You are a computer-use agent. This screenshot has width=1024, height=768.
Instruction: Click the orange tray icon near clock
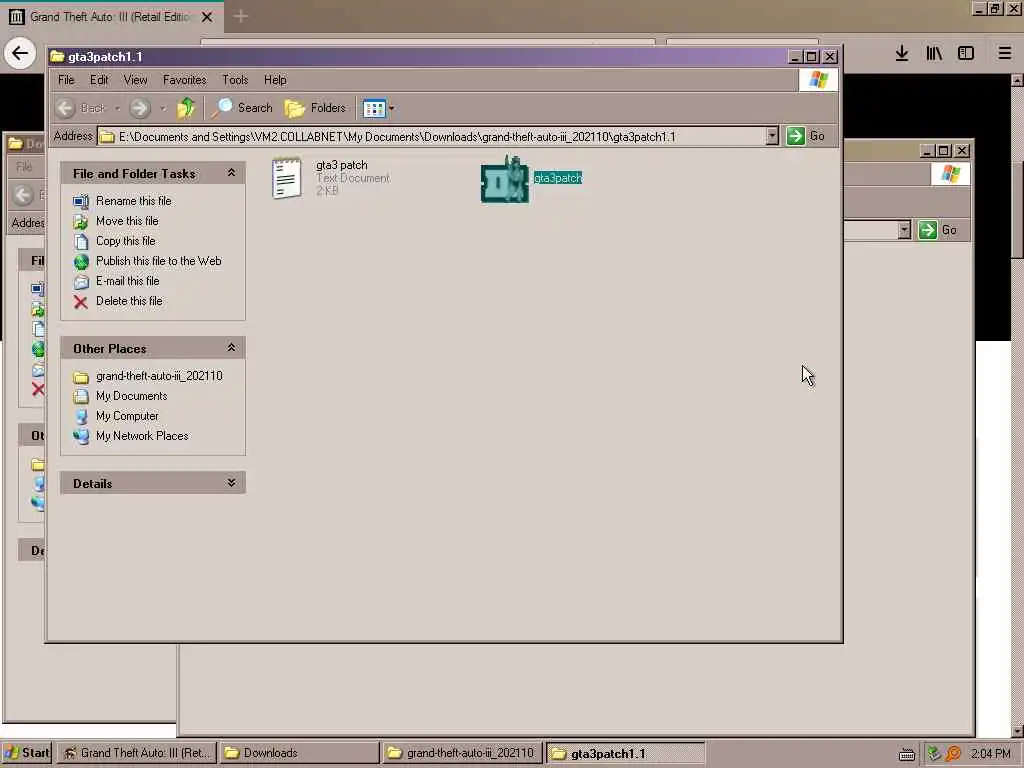click(953, 754)
